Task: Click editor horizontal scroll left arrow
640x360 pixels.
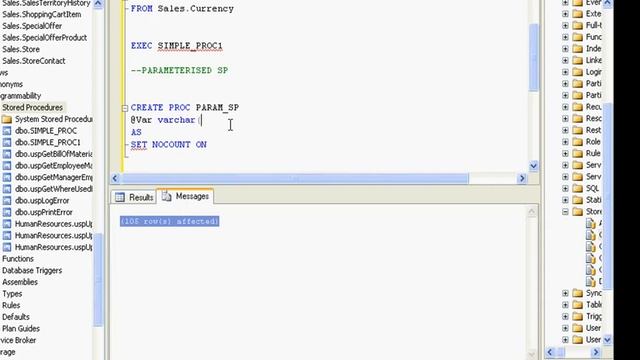Action: tap(115, 178)
